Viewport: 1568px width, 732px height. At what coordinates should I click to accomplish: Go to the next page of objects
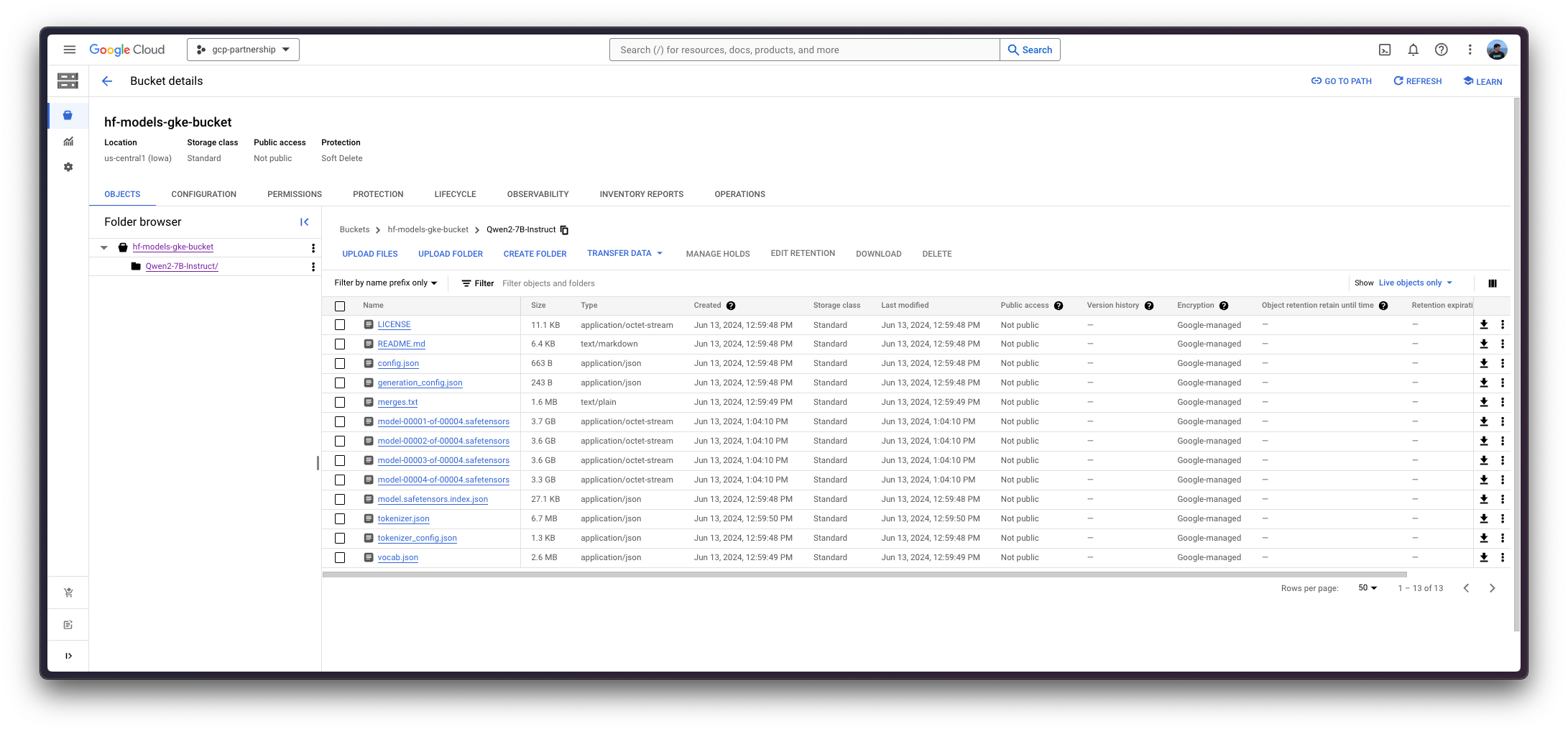[x=1492, y=588]
